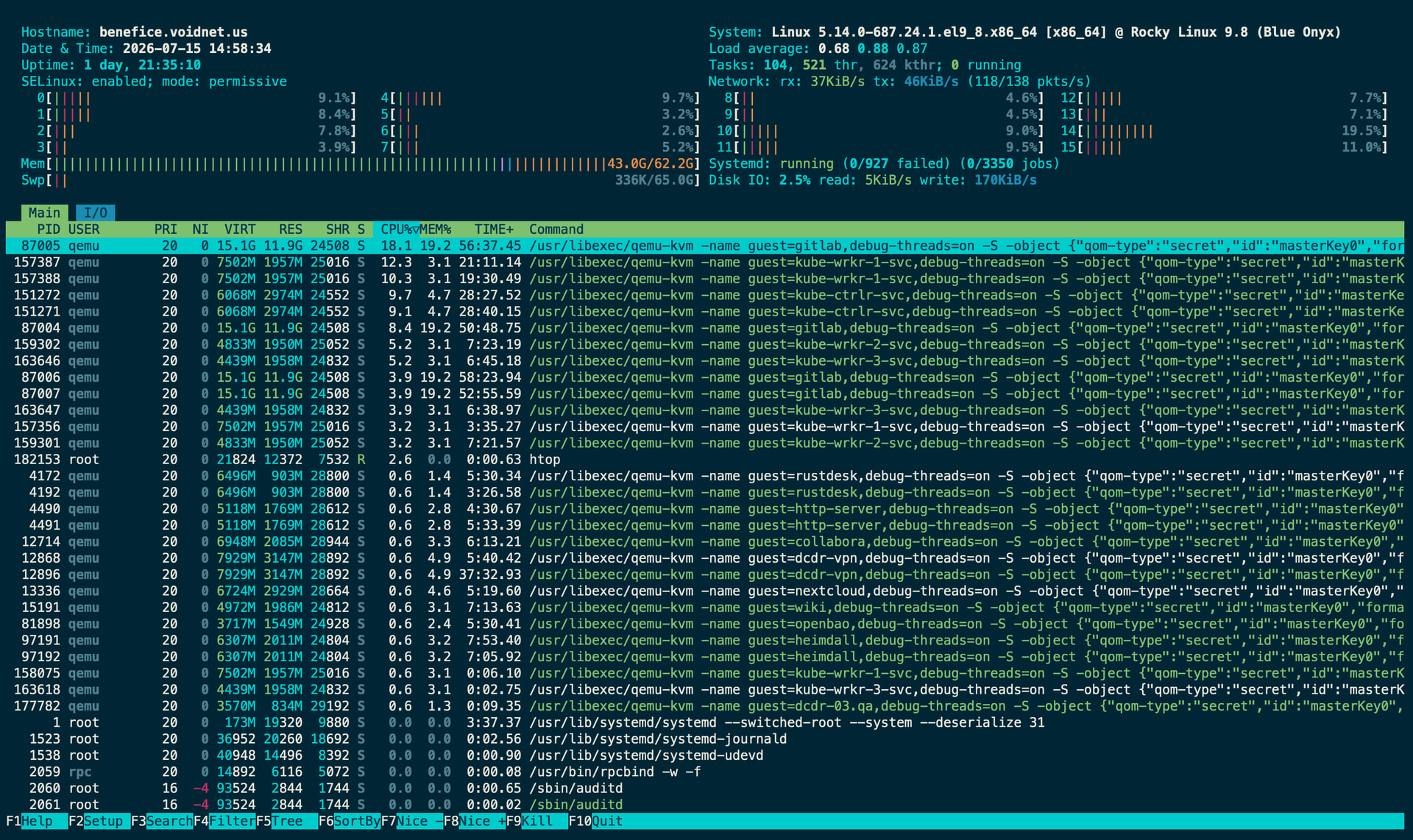Image resolution: width=1413 pixels, height=840 pixels.
Task: Select wiki process row PID 15191
Action: click(x=705, y=608)
